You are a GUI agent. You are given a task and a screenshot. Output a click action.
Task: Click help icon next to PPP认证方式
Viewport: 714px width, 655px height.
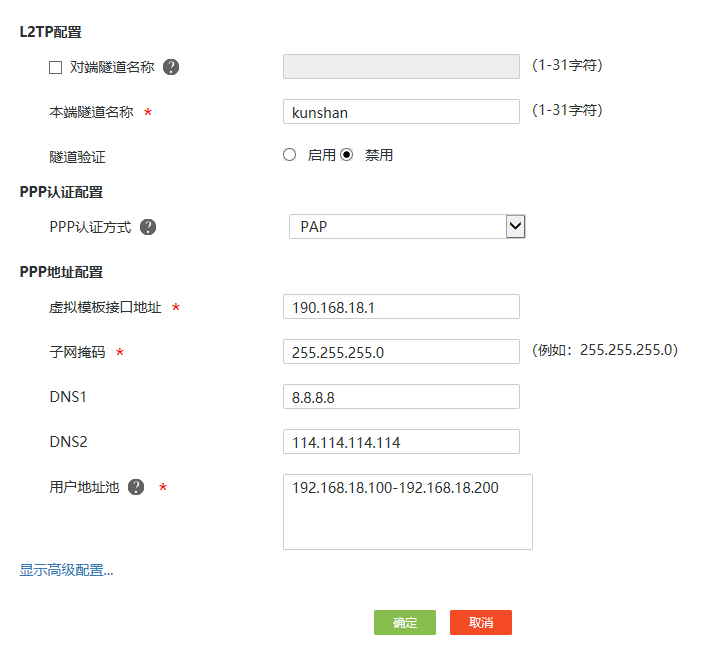[148, 227]
